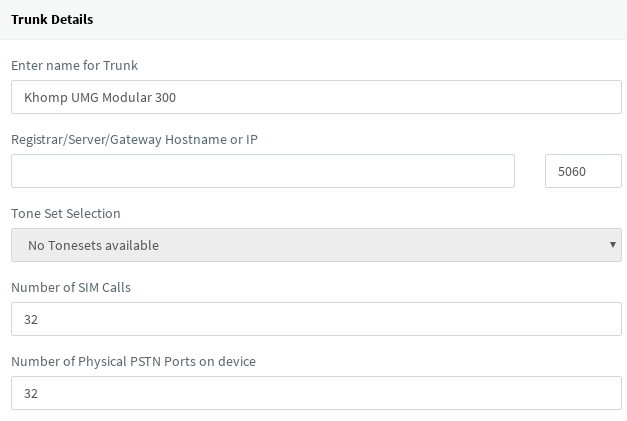Click the 'Registrar/Server/Gateway Hostname or IP' label
This screenshot has height=421, width=627.
pos(134,139)
